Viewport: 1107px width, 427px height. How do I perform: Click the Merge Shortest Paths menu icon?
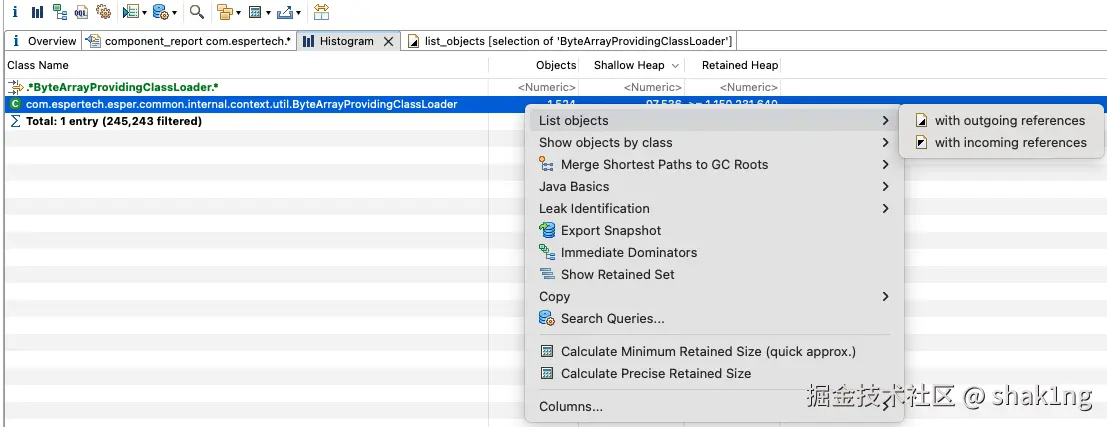[x=546, y=164]
